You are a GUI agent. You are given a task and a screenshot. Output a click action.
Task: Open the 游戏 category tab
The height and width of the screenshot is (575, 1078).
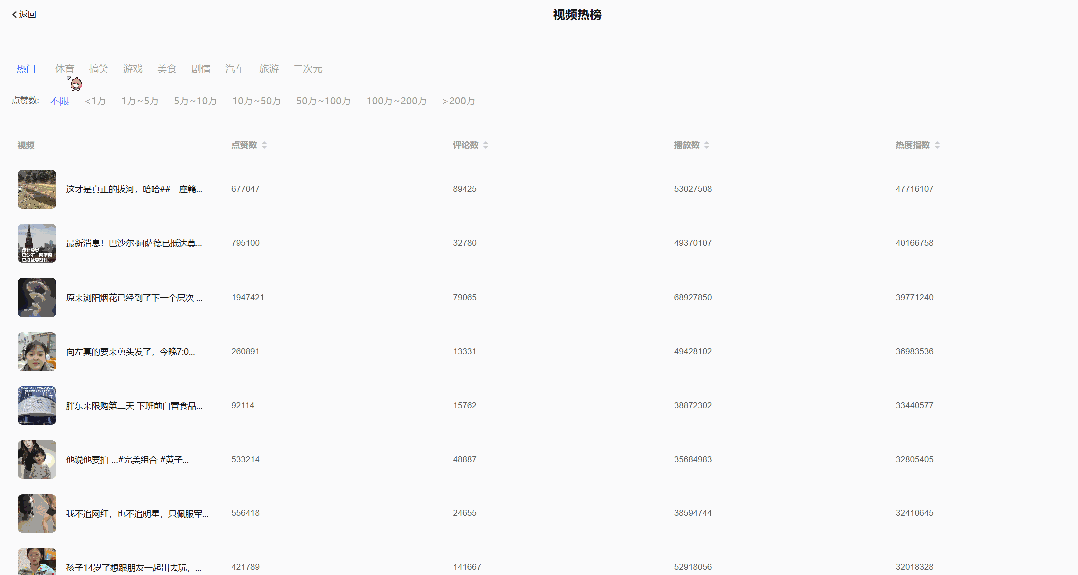133,69
